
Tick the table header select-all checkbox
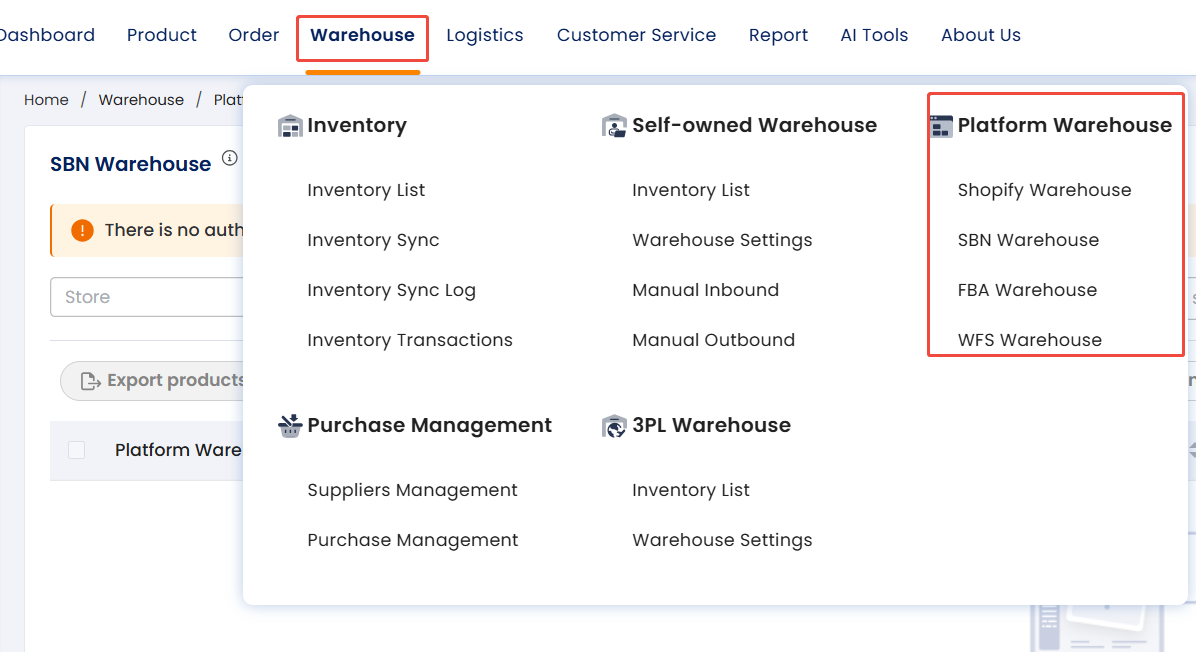(x=77, y=450)
